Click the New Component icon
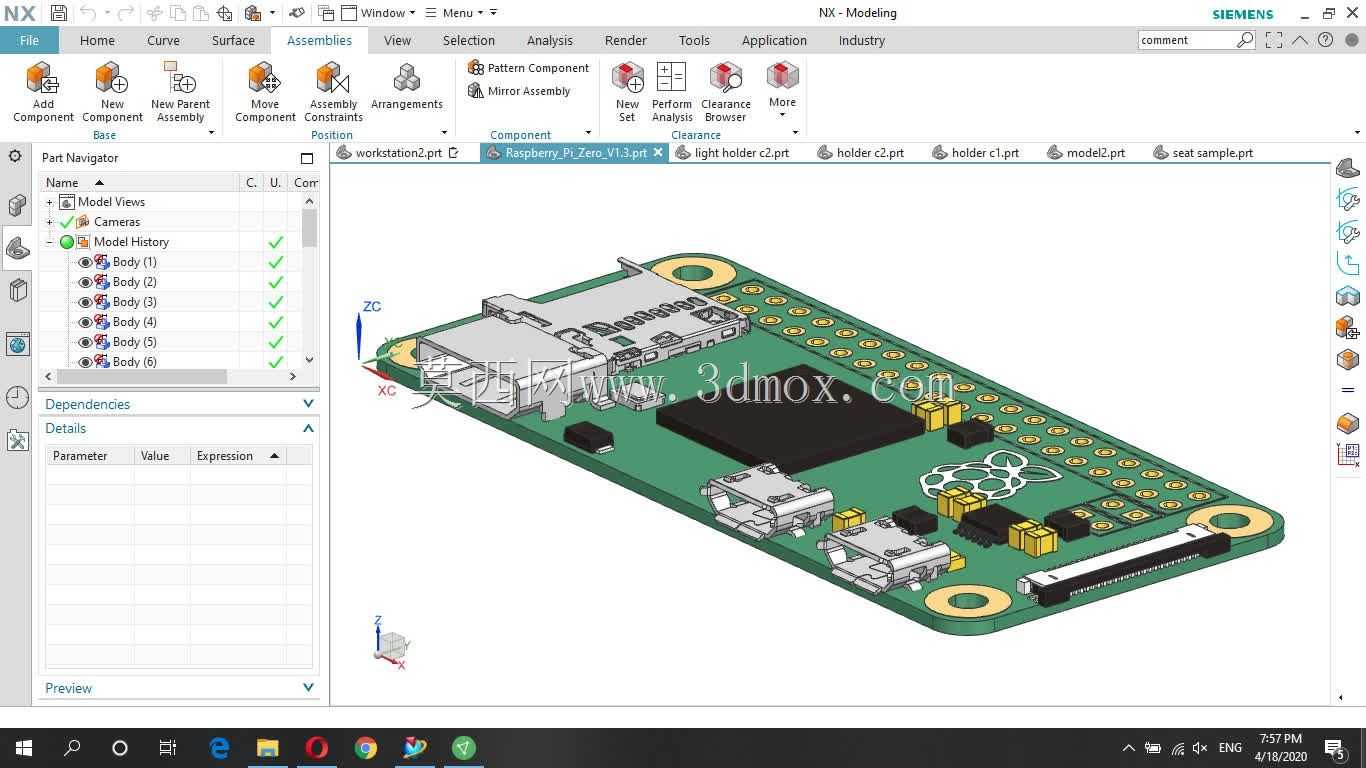1366x768 pixels. [112, 78]
